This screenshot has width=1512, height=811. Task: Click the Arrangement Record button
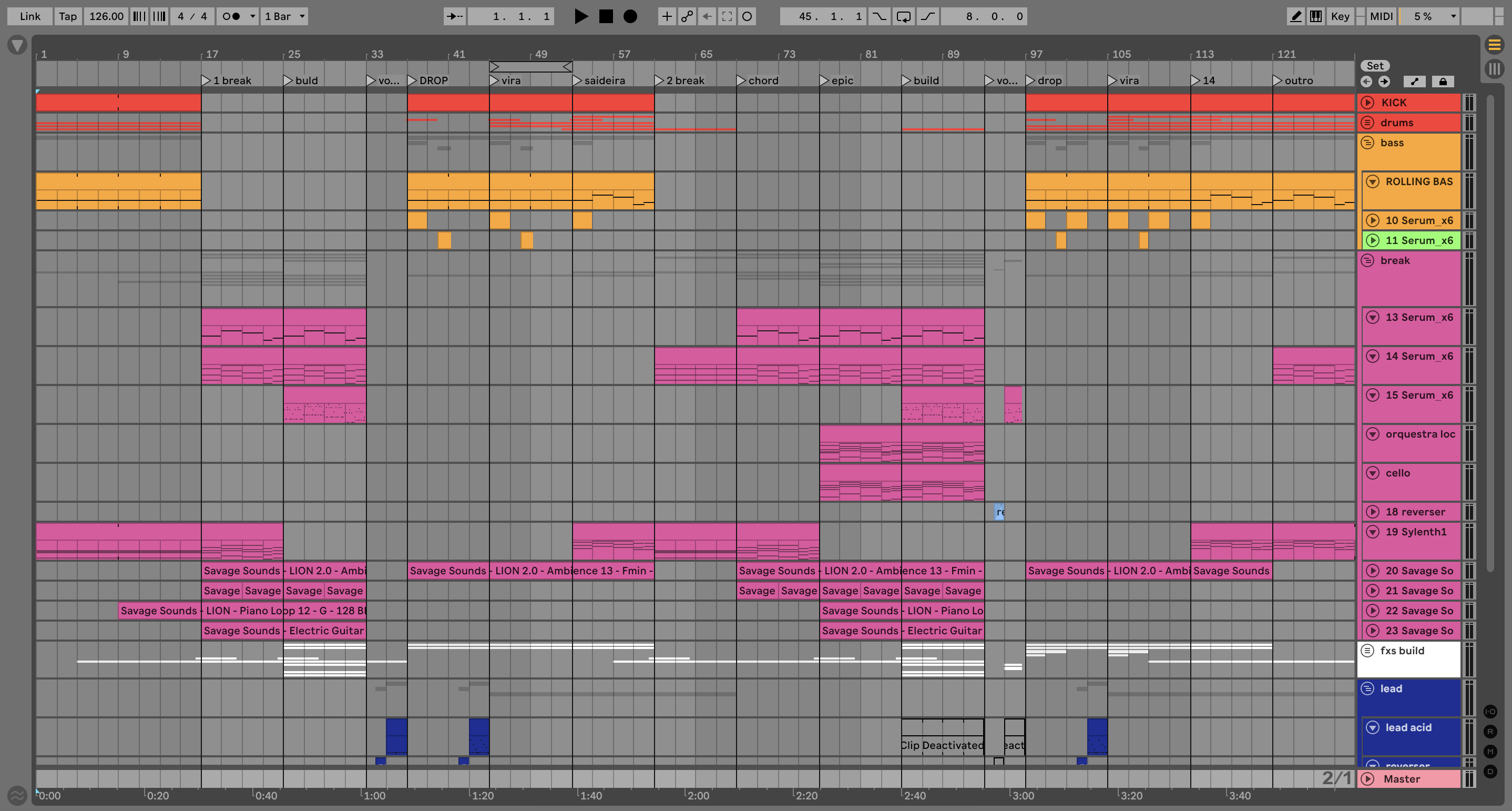(630, 16)
